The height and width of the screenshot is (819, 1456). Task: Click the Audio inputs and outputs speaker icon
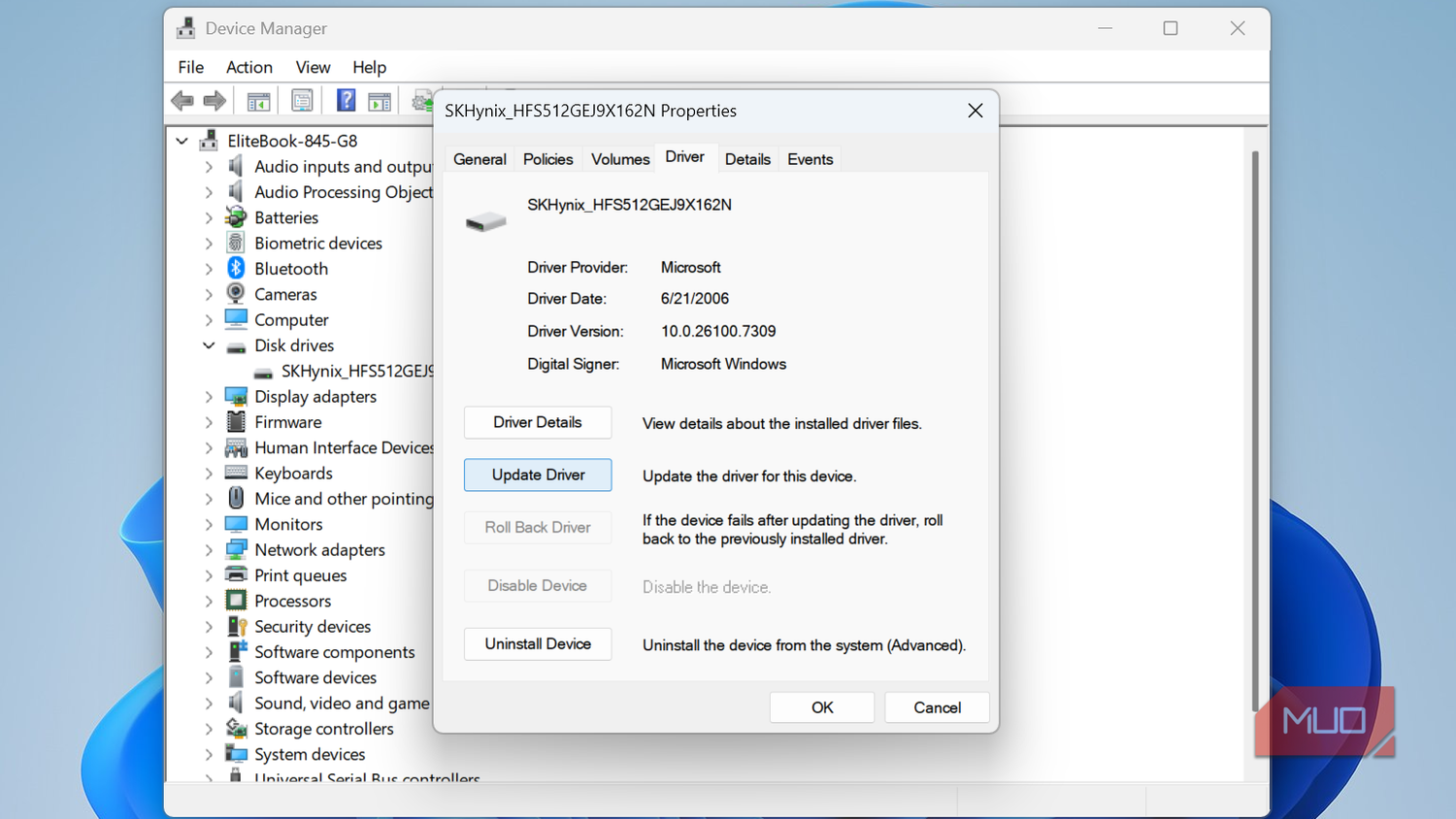pos(235,166)
